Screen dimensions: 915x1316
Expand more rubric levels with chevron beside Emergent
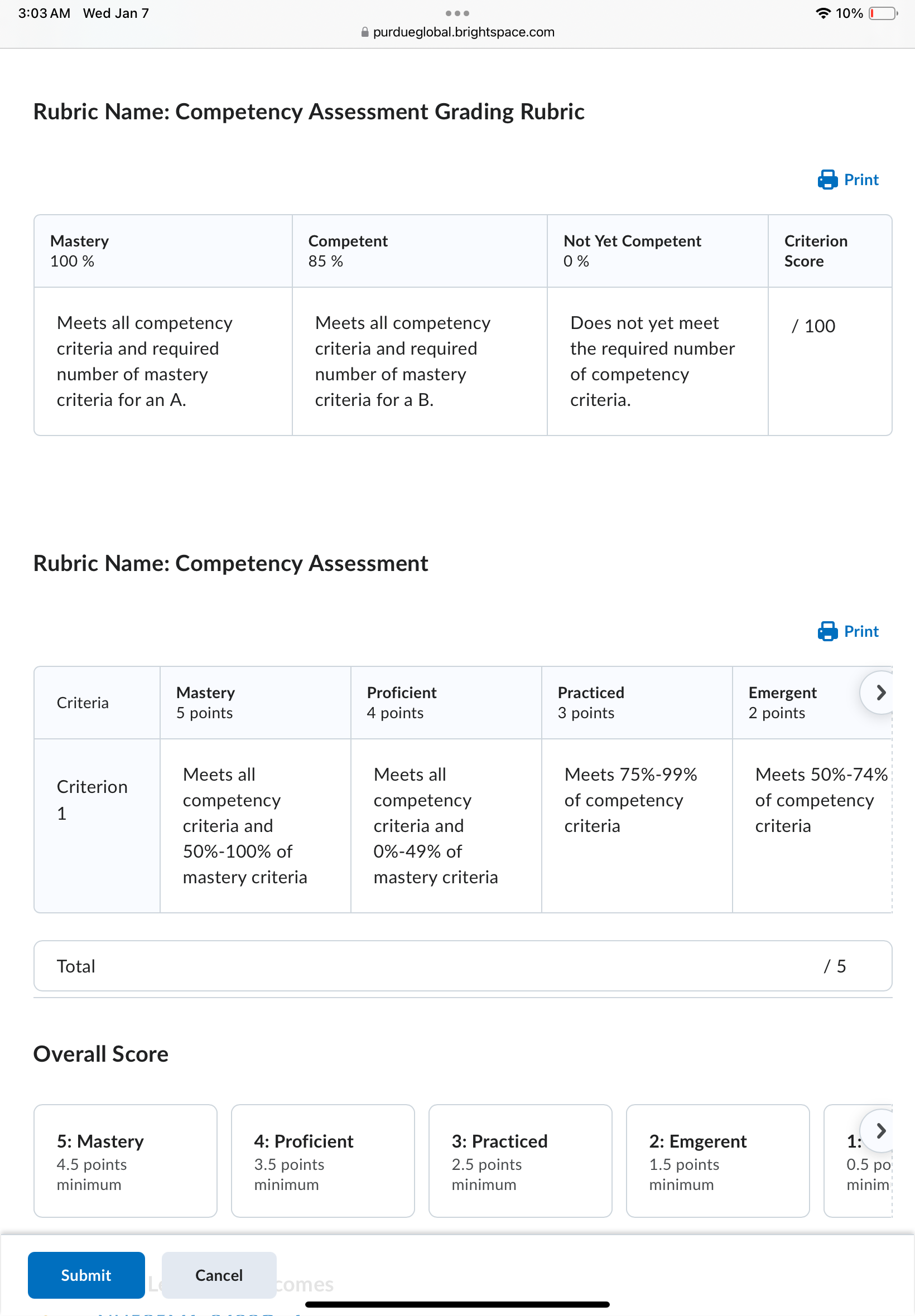click(x=880, y=693)
